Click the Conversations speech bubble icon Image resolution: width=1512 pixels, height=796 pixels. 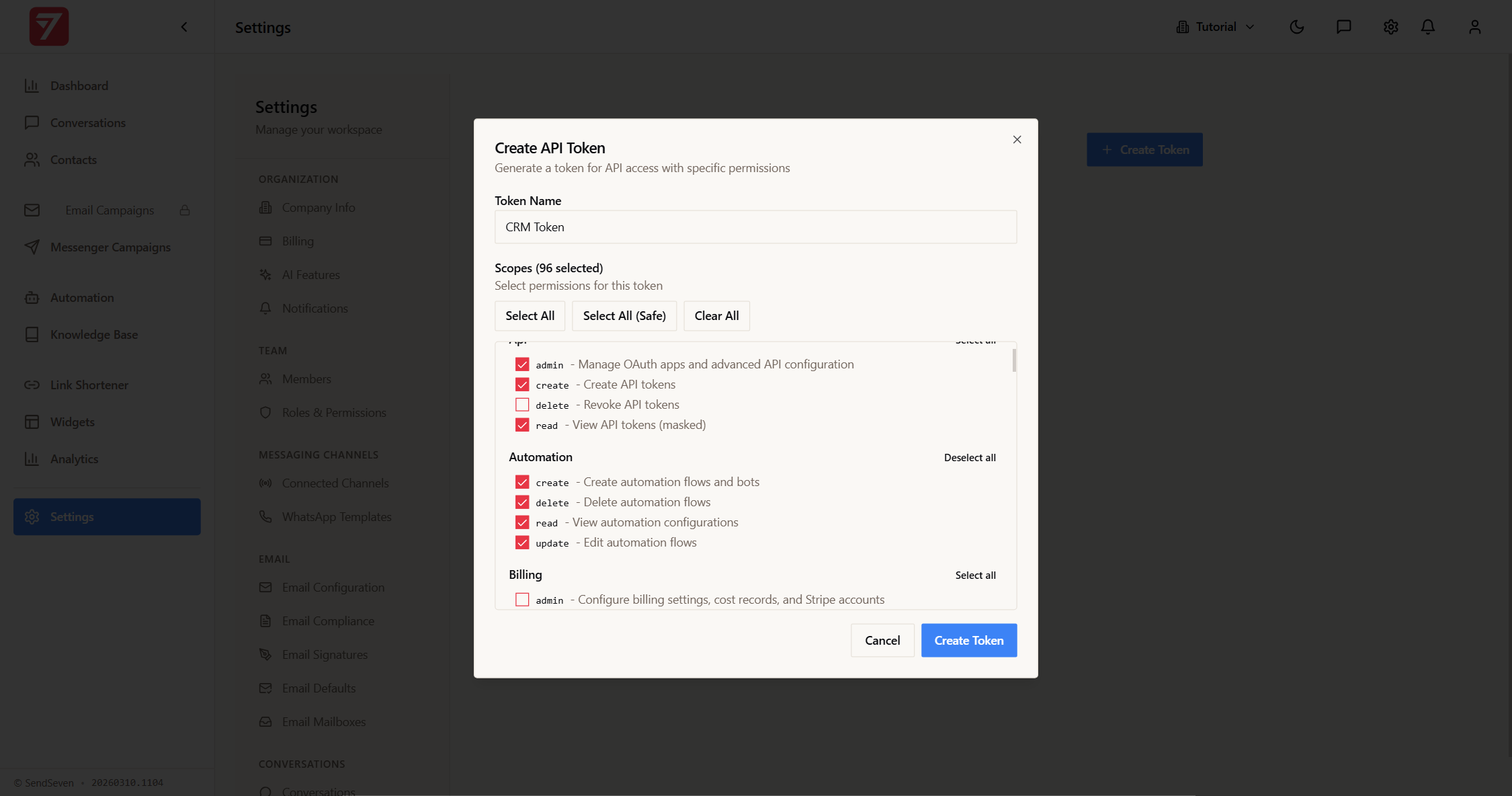pos(32,123)
